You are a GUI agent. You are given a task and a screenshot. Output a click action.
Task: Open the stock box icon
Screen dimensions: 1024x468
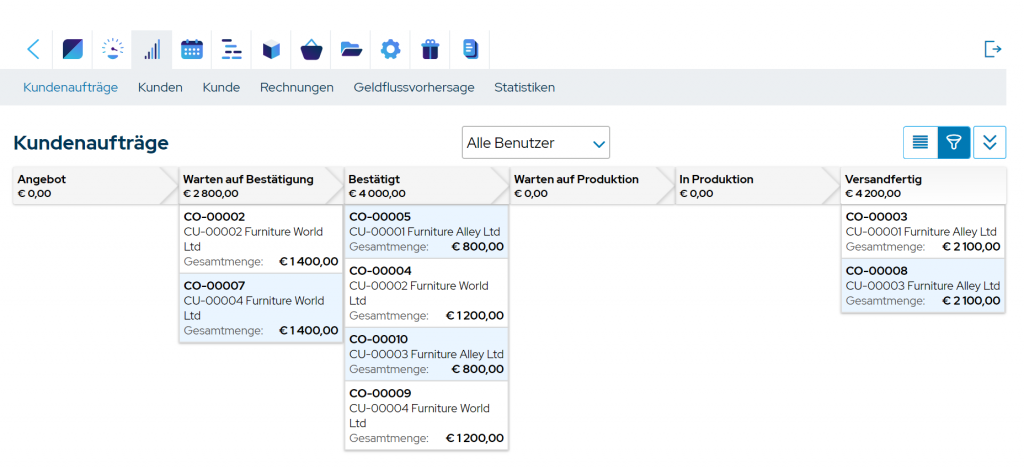tap(271, 49)
